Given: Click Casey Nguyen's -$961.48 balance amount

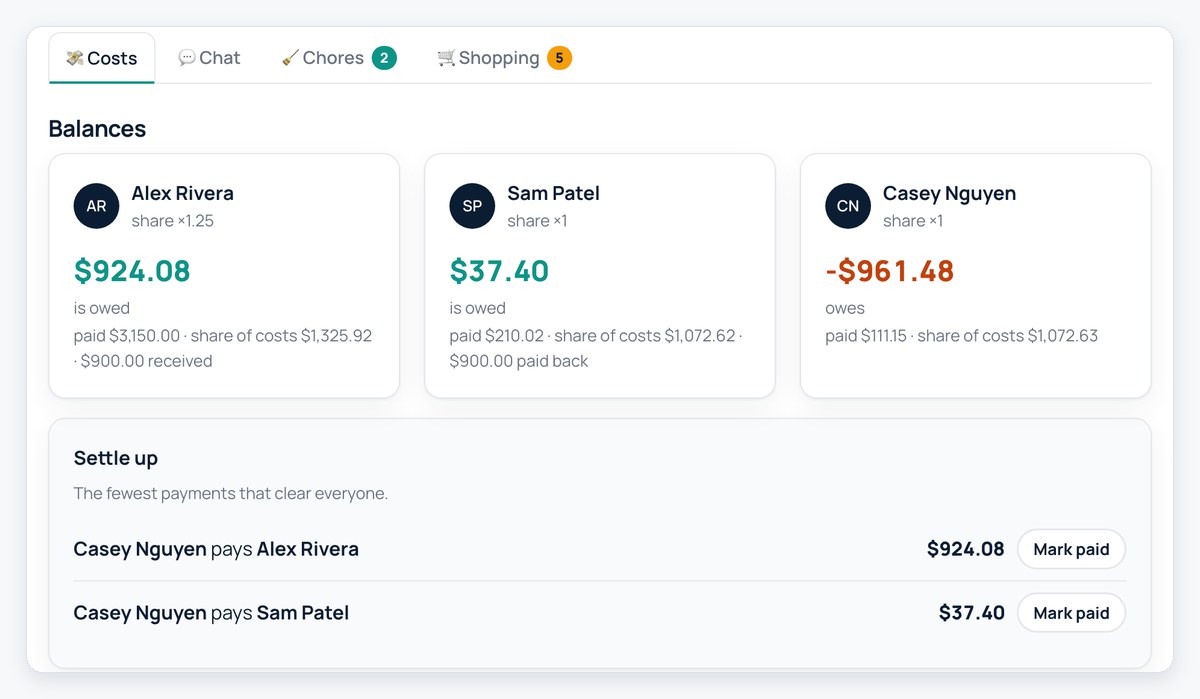Looking at the screenshot, I should [890, 271].
